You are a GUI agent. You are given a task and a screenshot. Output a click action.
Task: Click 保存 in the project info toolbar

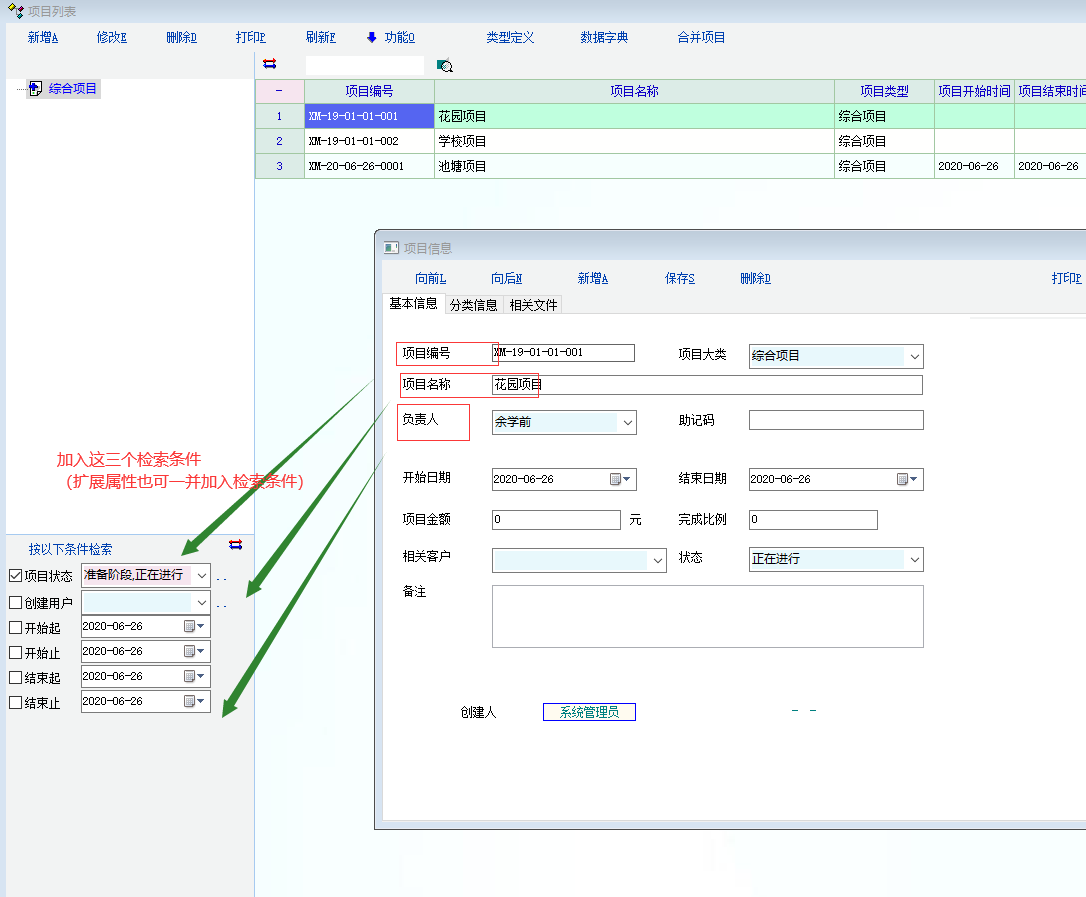coord(679,279)
